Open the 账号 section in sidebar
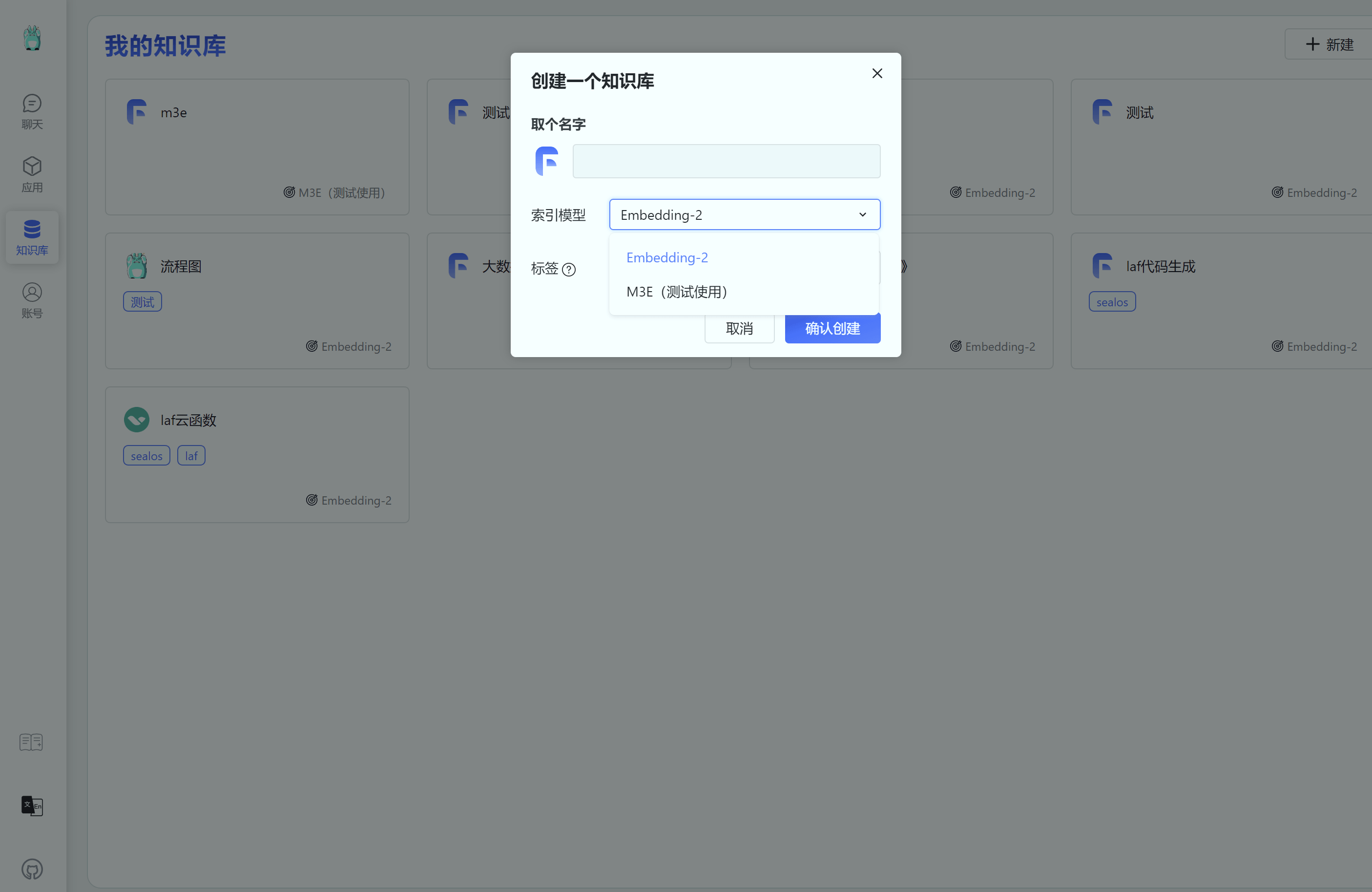1372x892 pixels. [x=32, y=299]
